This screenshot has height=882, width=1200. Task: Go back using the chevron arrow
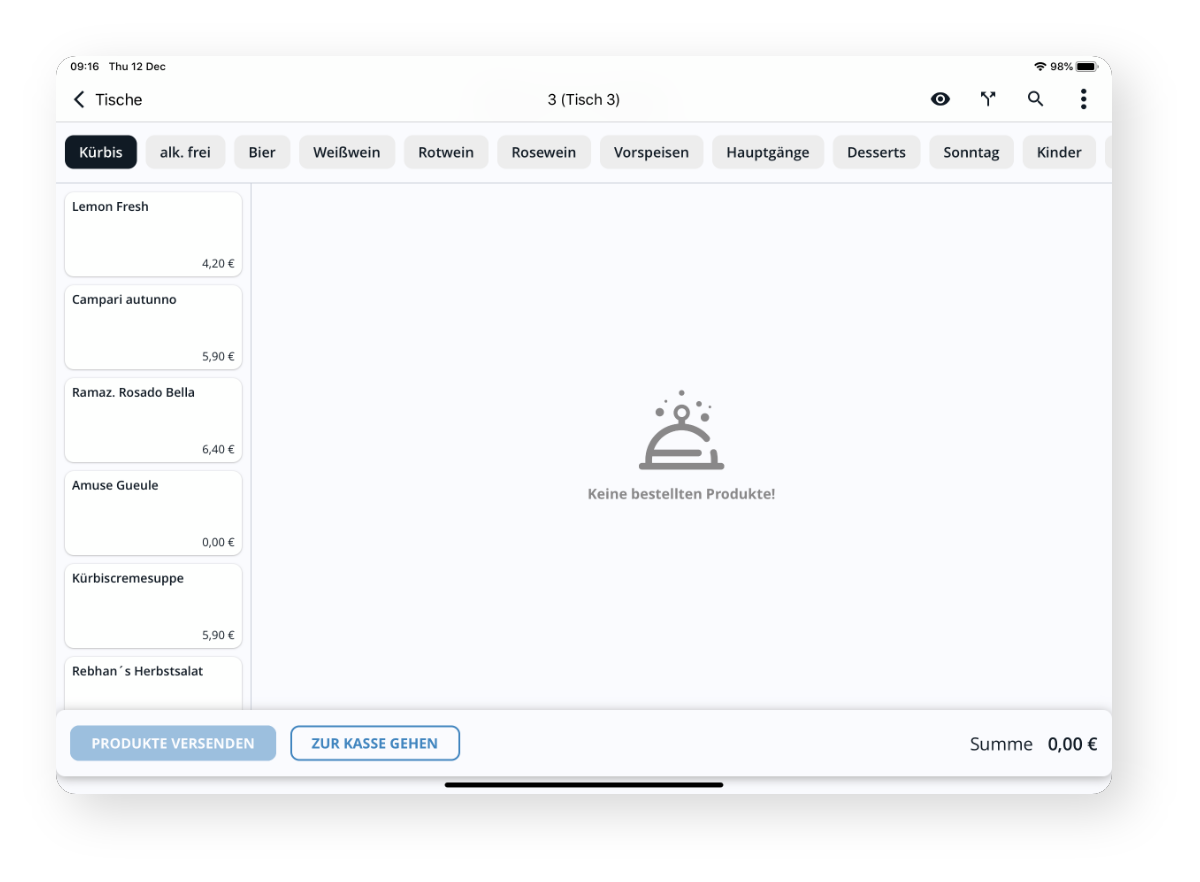tap(79, 99)
